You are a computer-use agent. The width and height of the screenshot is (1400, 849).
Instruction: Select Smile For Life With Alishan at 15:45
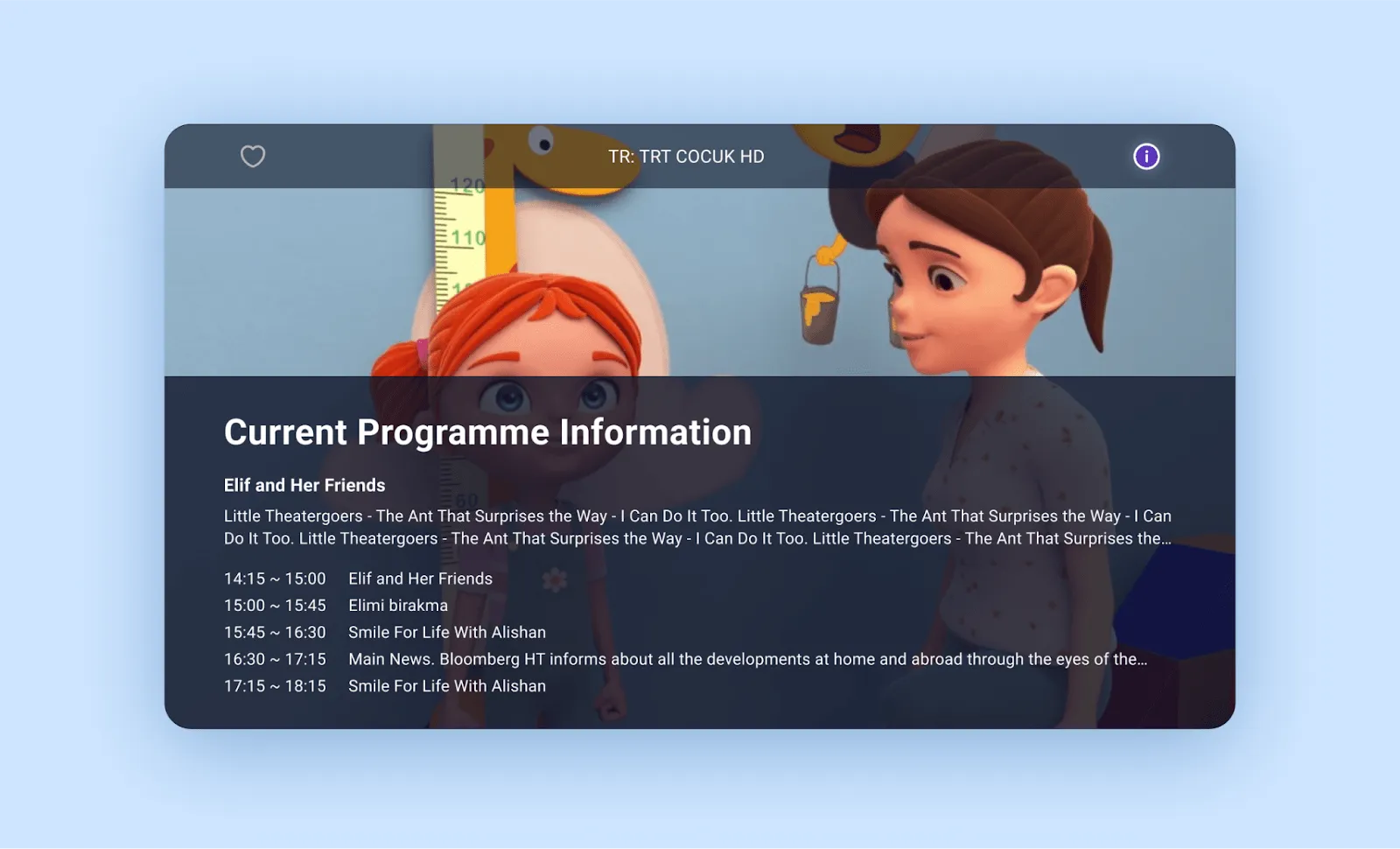coord(447,632)
